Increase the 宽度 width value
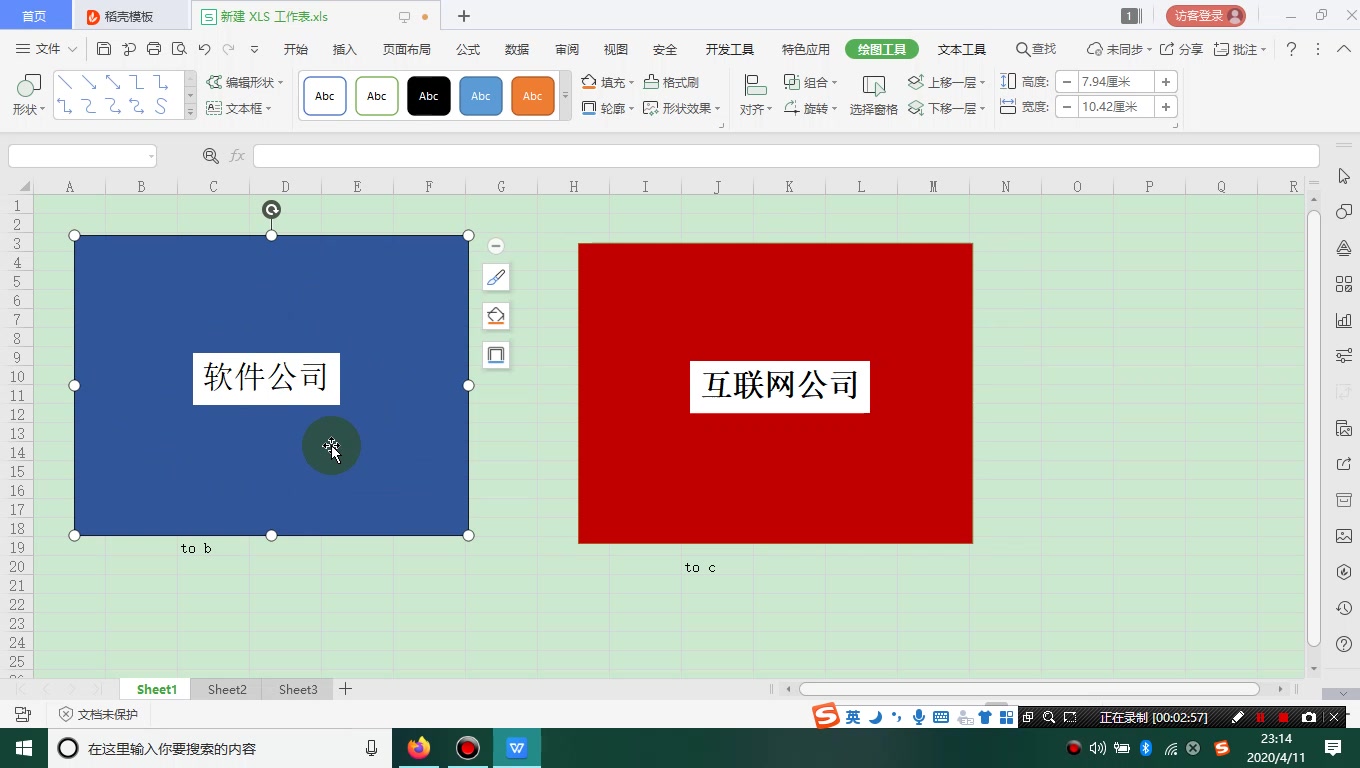The height and width of the screenshot is (768, 1360). pyautogui.click(x=1166, y=107)
